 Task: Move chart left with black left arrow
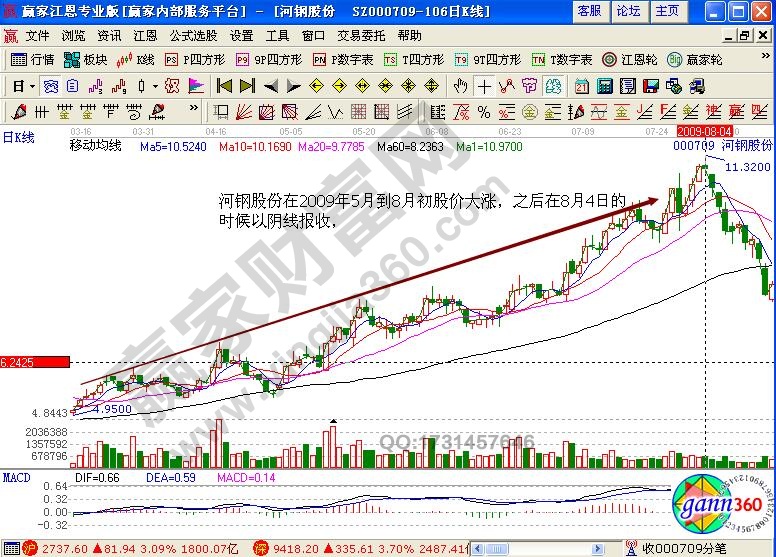tap(271, 87)
